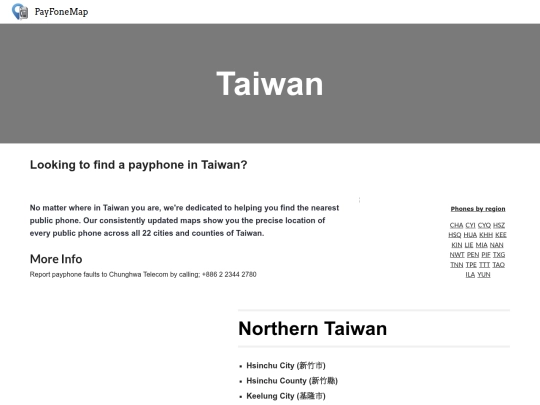The image size is (540, 405).
Task: Click the Chunghwa Telecom fault report line
Action: click(x=143, y=274)
